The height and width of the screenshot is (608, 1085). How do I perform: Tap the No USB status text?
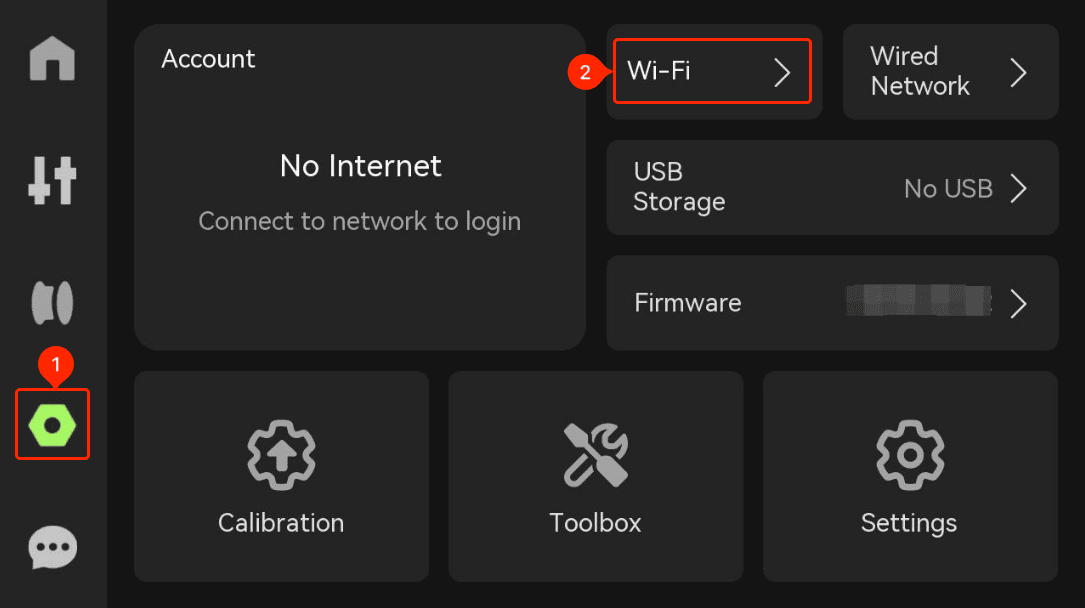click(x=949, y=188)
